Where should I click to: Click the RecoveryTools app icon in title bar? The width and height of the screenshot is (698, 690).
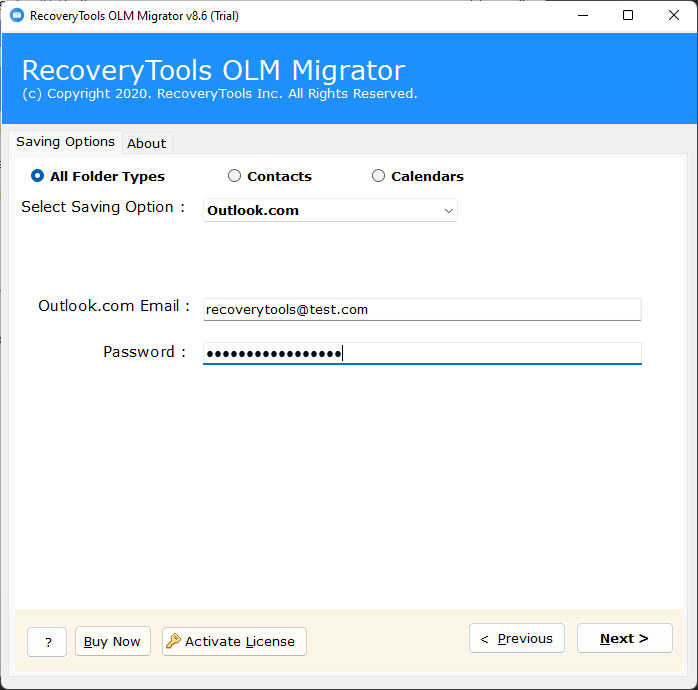[x=17, y=16]
